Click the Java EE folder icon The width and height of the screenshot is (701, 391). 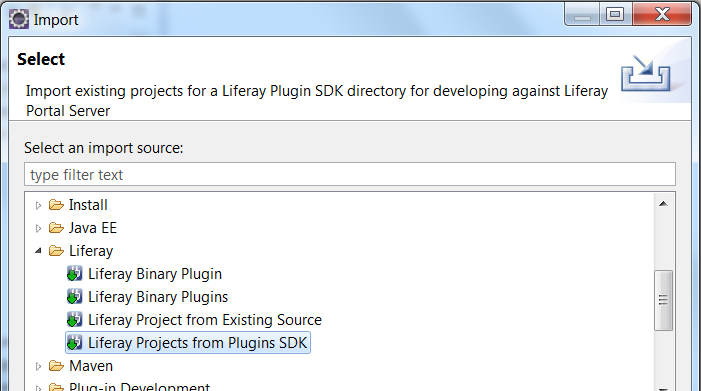click(56, 228)
